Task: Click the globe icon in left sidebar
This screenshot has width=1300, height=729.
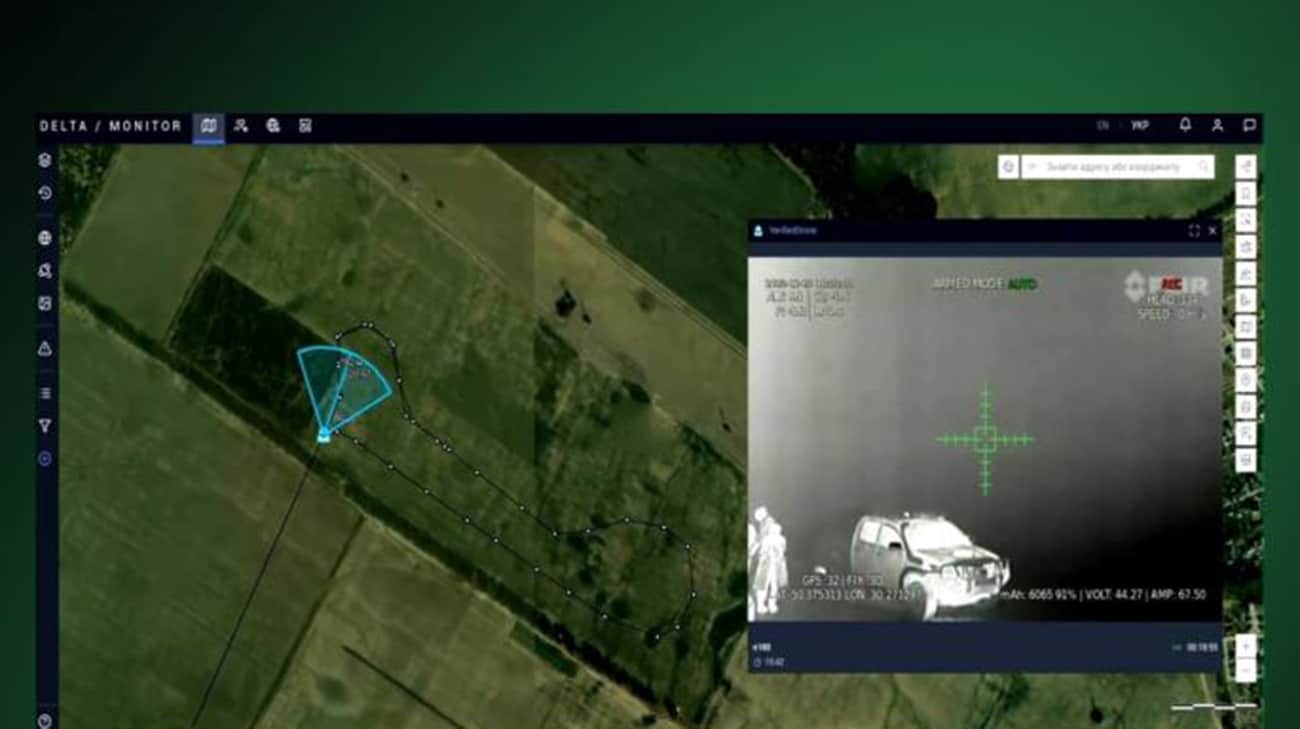Action: (45, 238)
